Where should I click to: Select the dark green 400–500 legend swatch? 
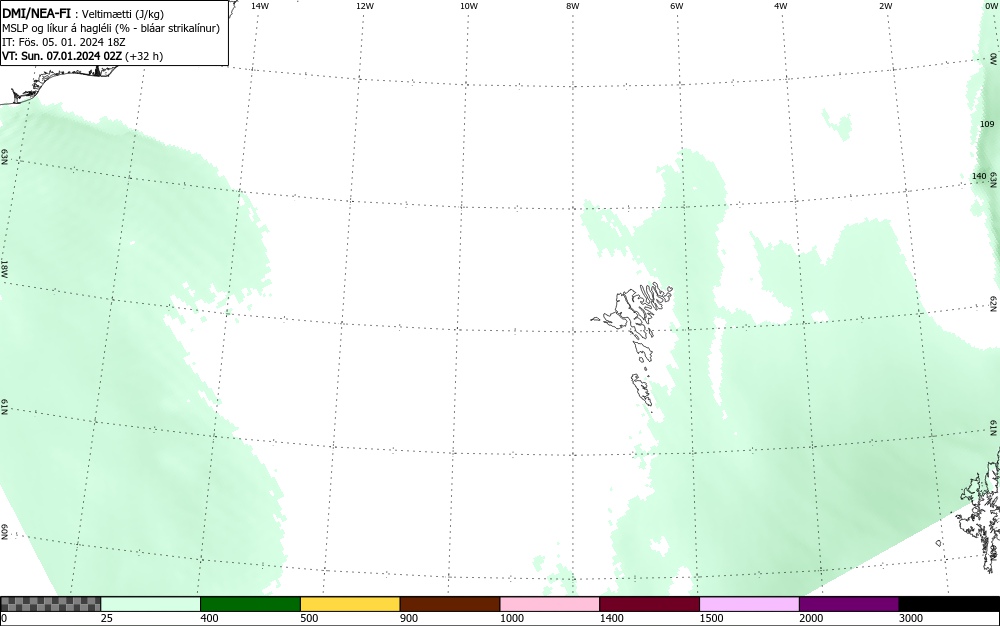click(x=250, y=604)
